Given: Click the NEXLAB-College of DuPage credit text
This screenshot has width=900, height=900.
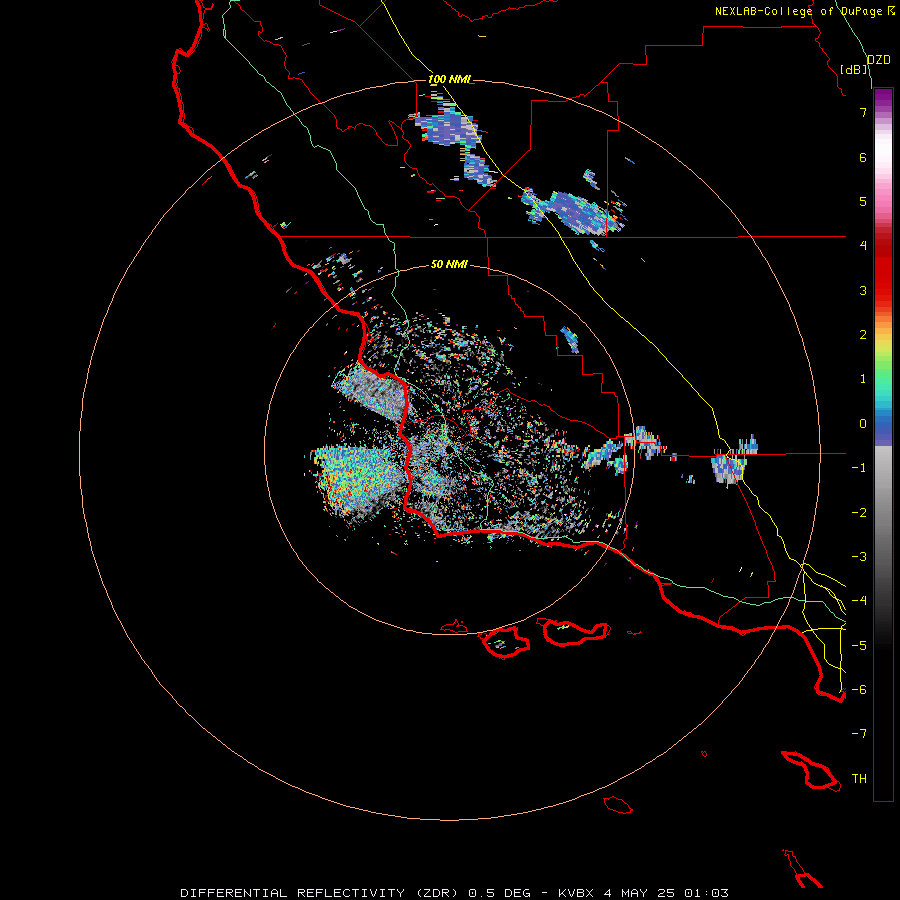Looking at the screenshot, I should tap(805, 11).
